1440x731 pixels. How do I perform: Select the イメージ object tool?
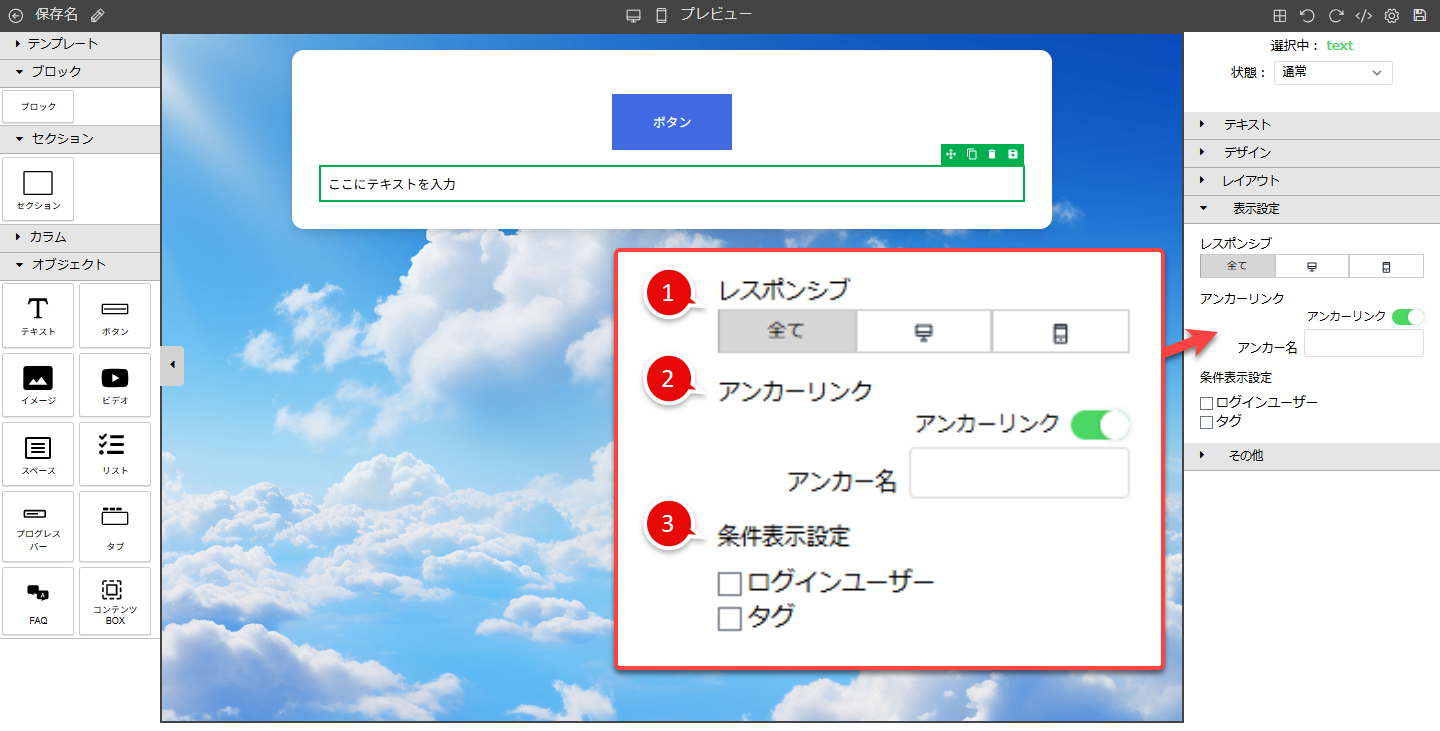click(38, 385)
